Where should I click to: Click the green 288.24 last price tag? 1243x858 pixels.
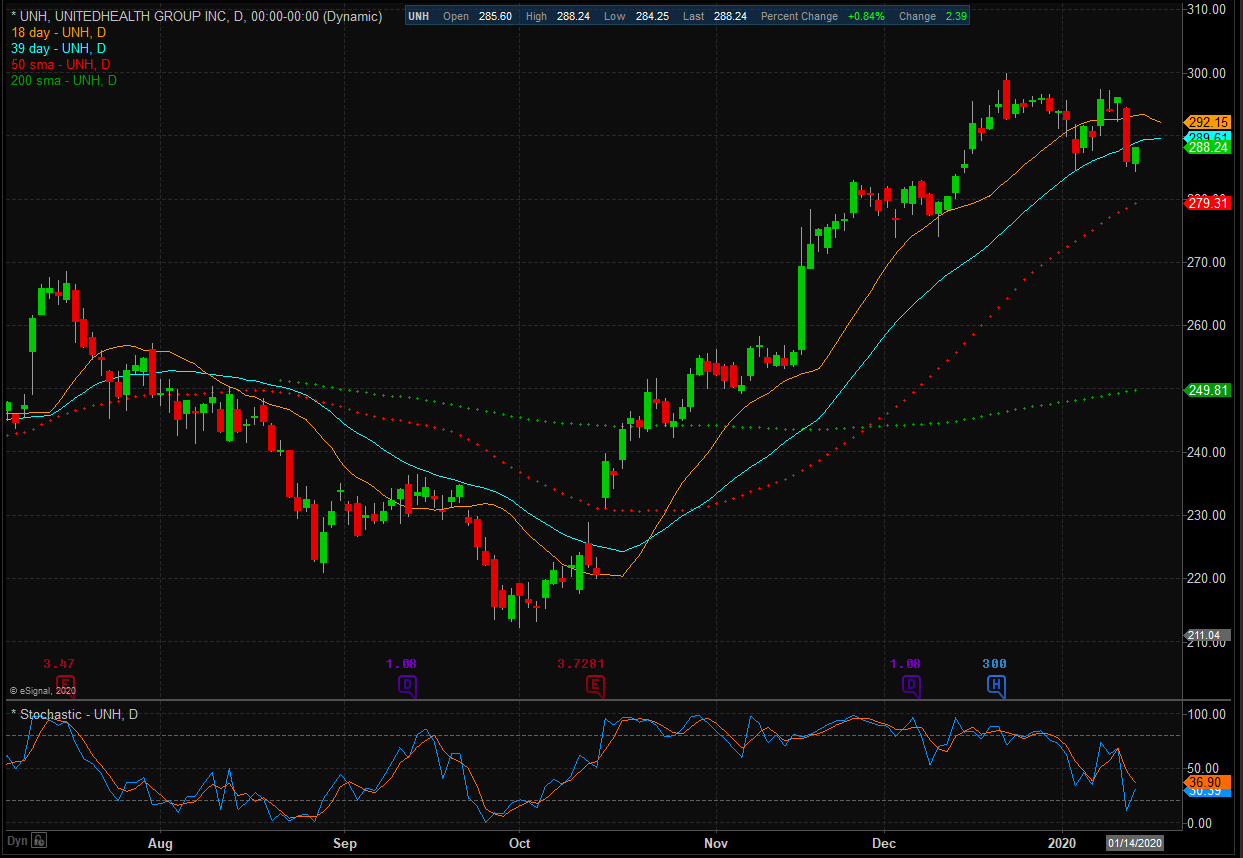(1208, 147)
